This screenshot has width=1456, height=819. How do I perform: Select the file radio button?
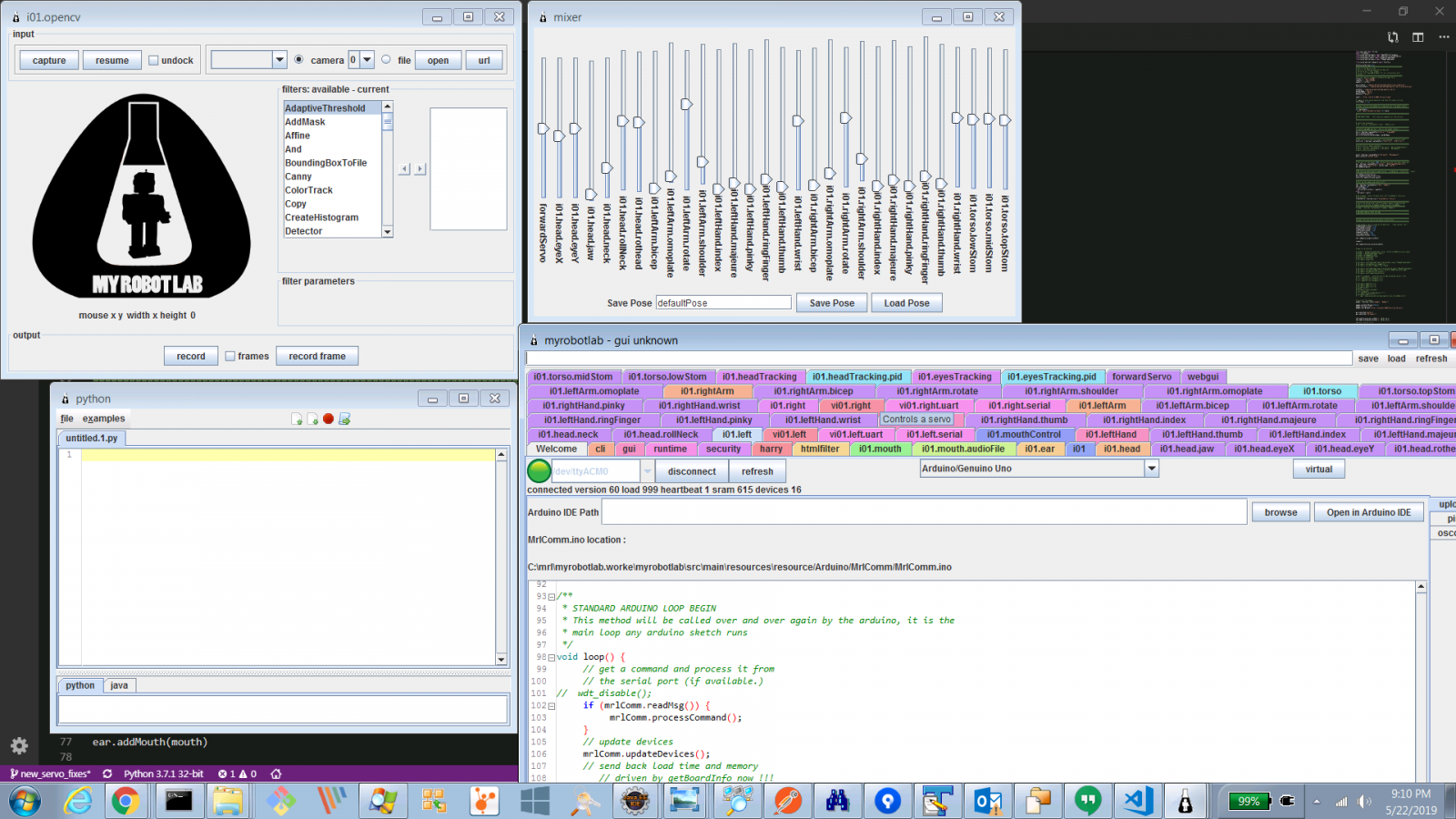[386, 59]
